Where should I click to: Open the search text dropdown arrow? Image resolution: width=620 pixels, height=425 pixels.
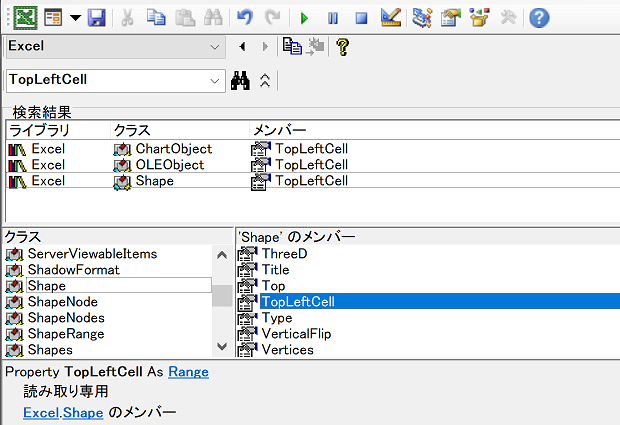tap(215, 81)
